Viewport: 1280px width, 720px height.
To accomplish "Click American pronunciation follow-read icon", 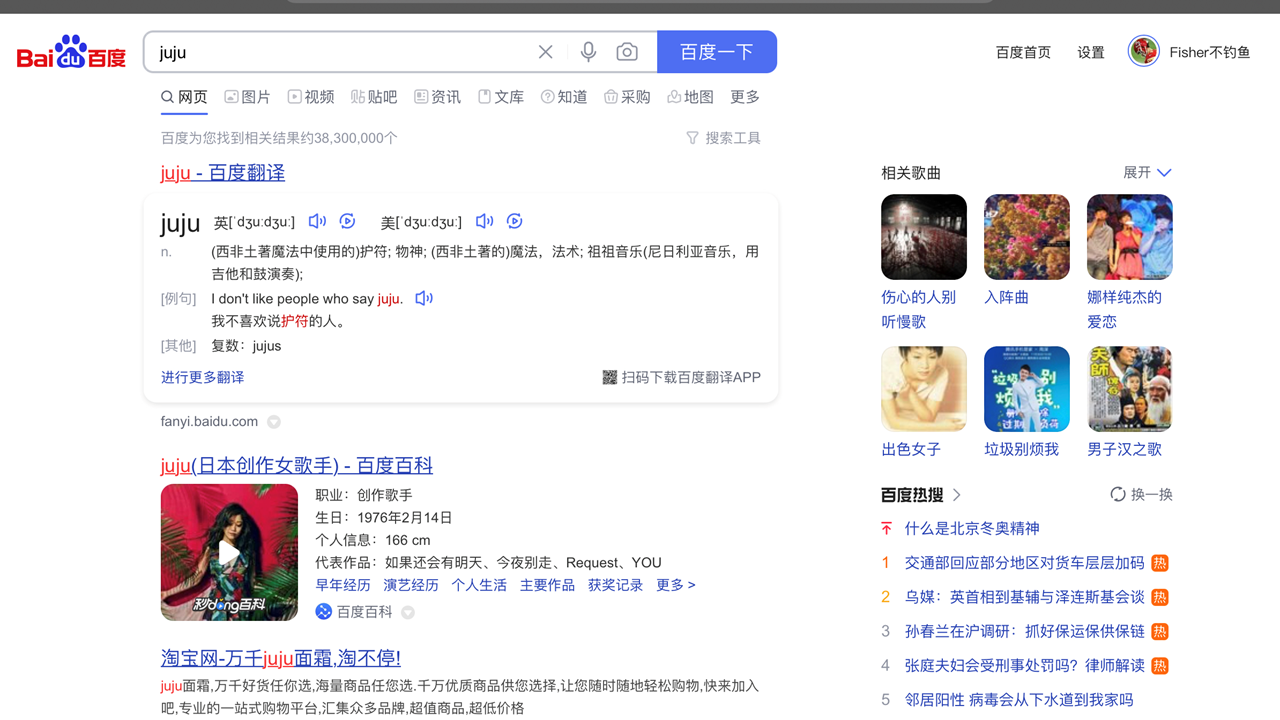I will [514, 221].
